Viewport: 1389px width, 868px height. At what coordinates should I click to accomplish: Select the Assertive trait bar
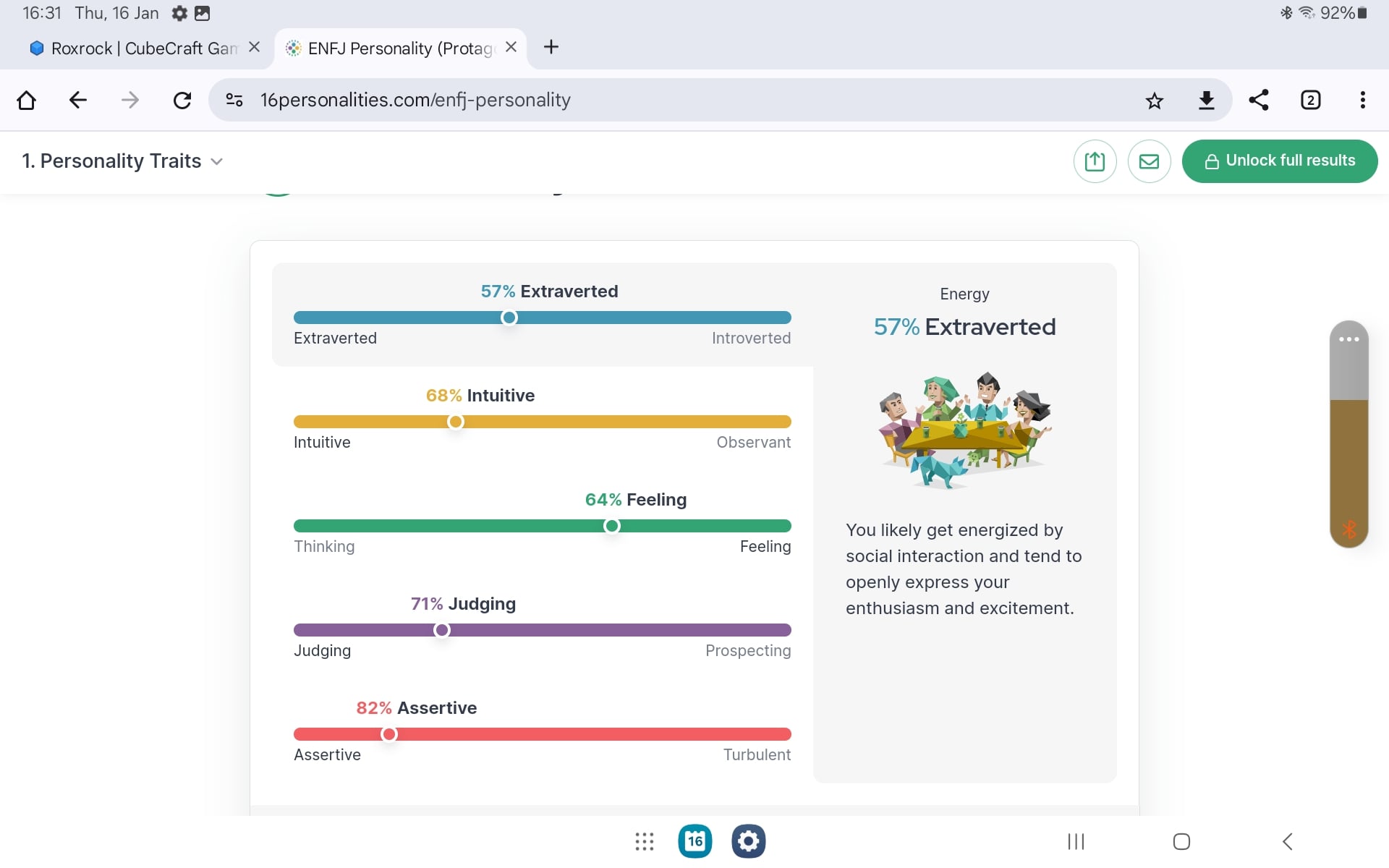click(543, 734)
